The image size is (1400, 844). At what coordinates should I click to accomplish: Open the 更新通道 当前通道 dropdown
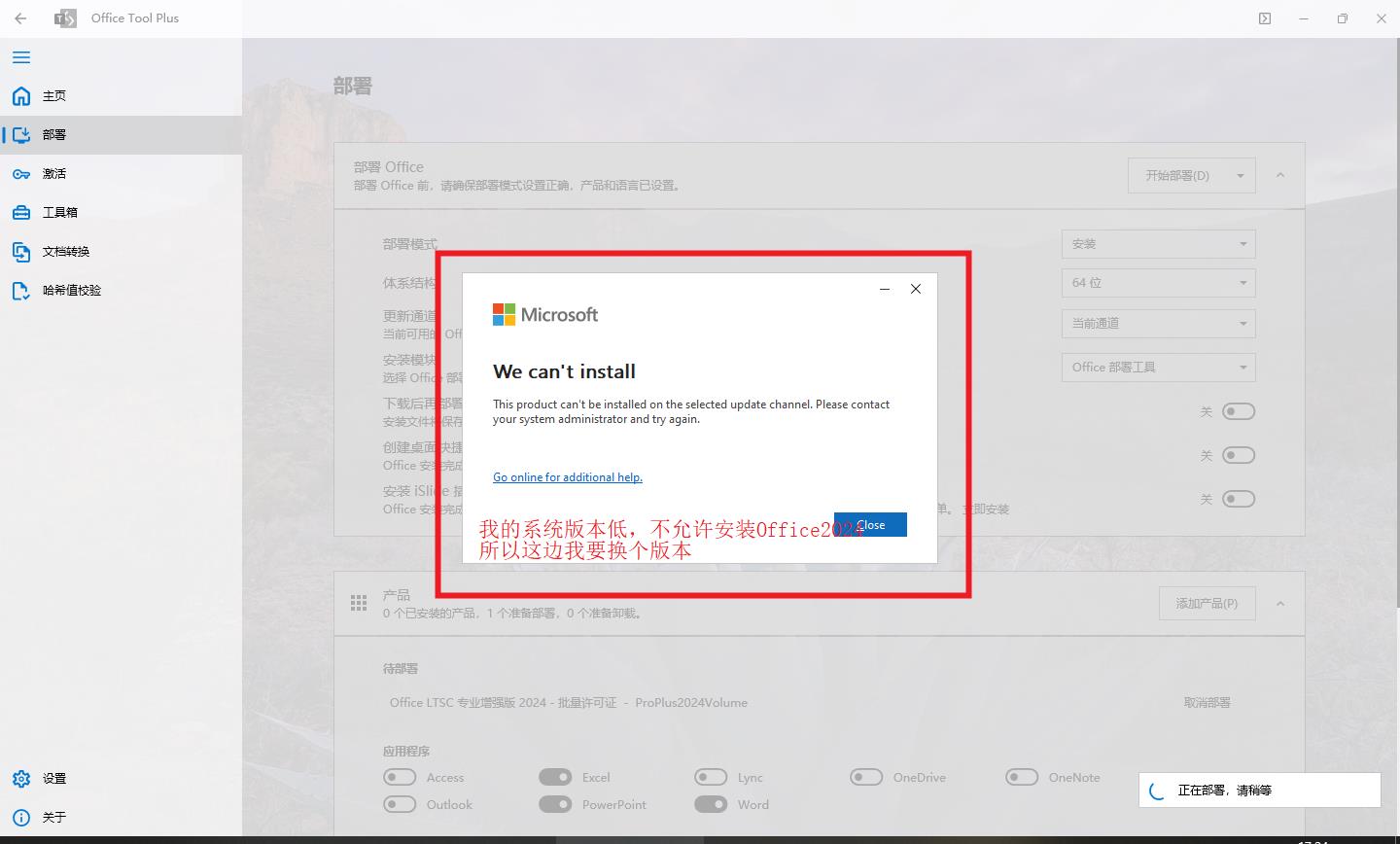coord(1158,323)
